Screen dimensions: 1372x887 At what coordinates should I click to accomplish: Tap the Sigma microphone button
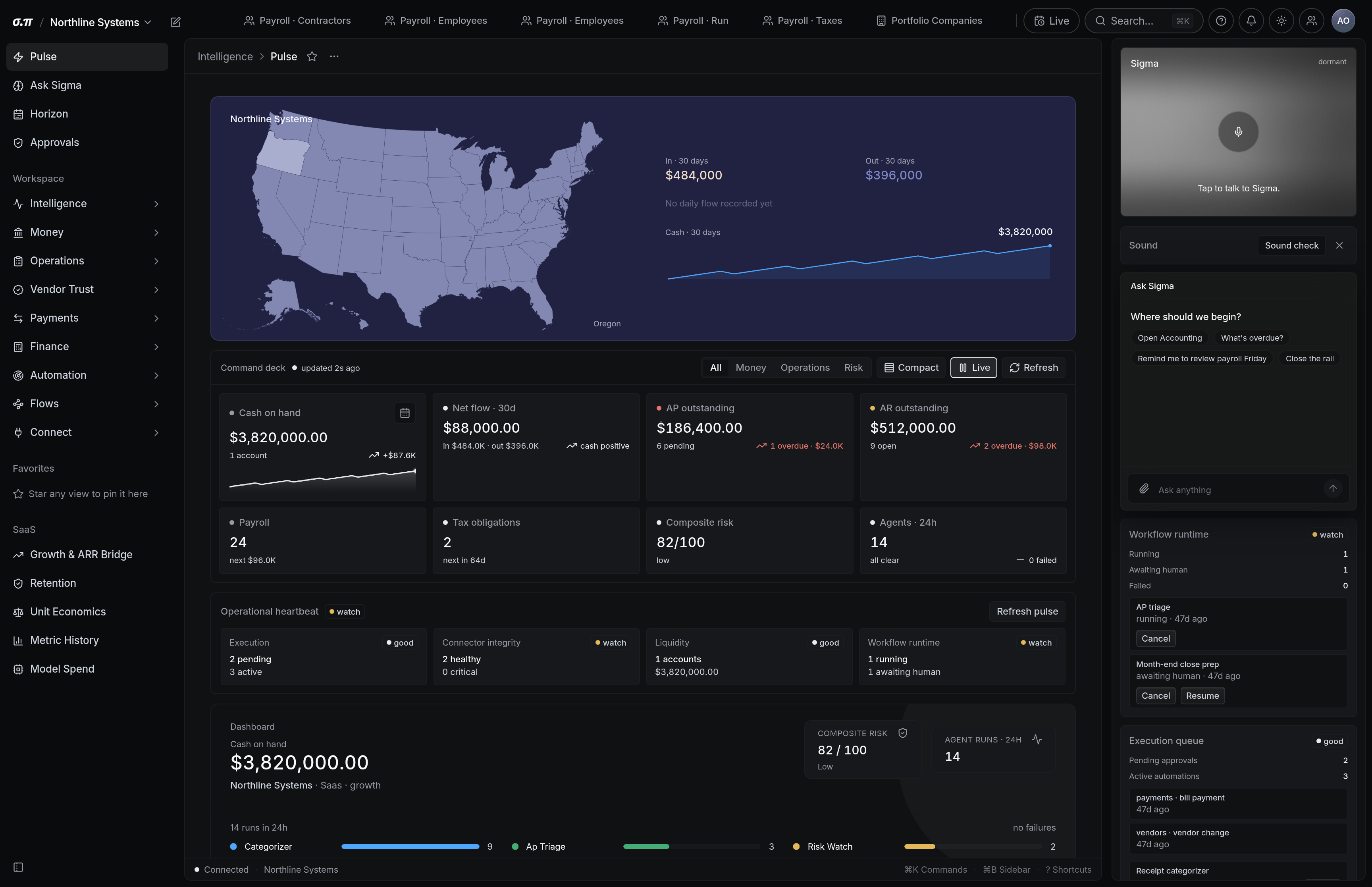[x=1238, y=132]
